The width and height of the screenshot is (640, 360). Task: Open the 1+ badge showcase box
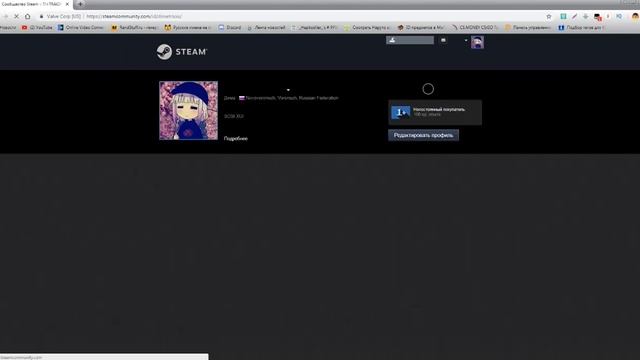435,112
